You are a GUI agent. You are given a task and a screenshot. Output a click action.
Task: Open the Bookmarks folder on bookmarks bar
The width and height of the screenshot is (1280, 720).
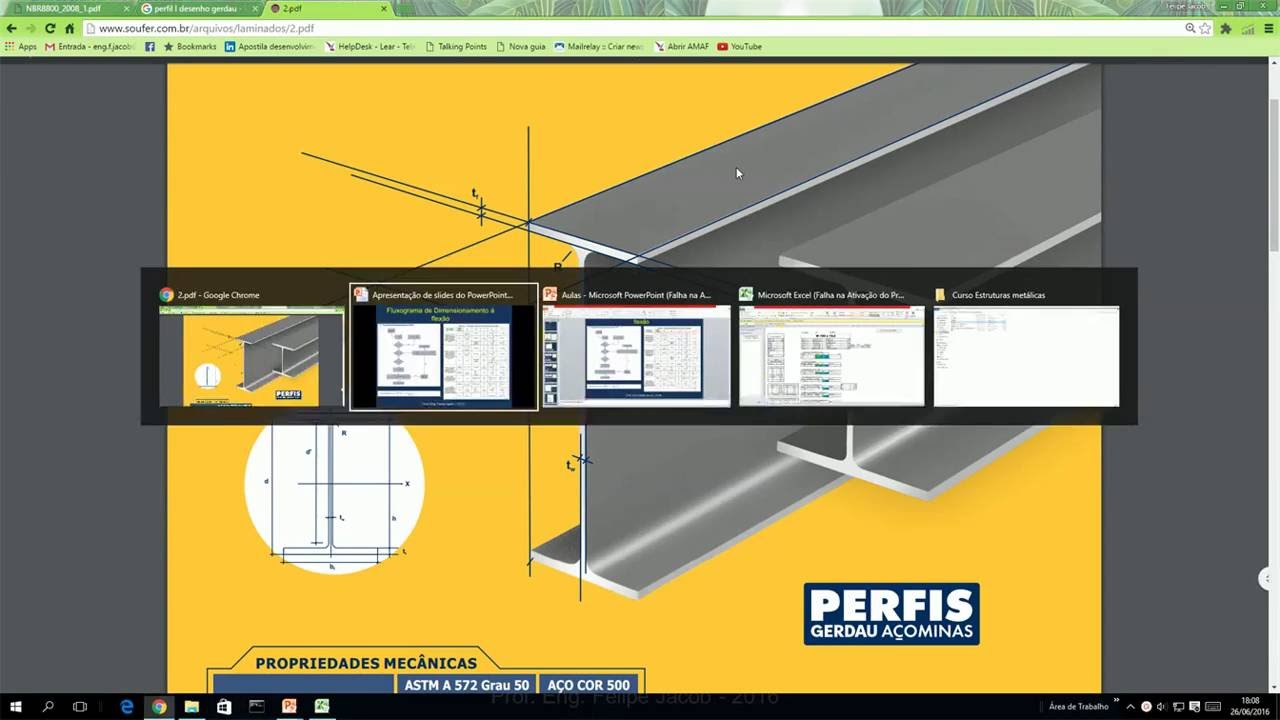(x=190, y=46)
